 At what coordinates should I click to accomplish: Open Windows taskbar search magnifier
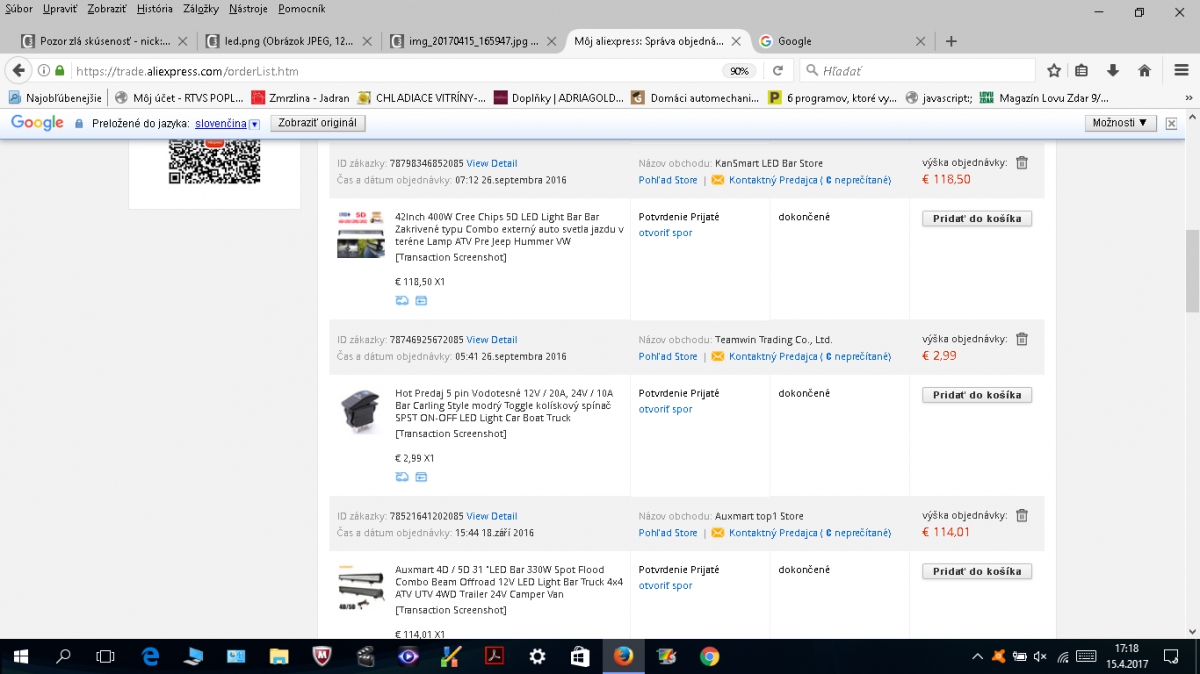click(x=63, y=657)
